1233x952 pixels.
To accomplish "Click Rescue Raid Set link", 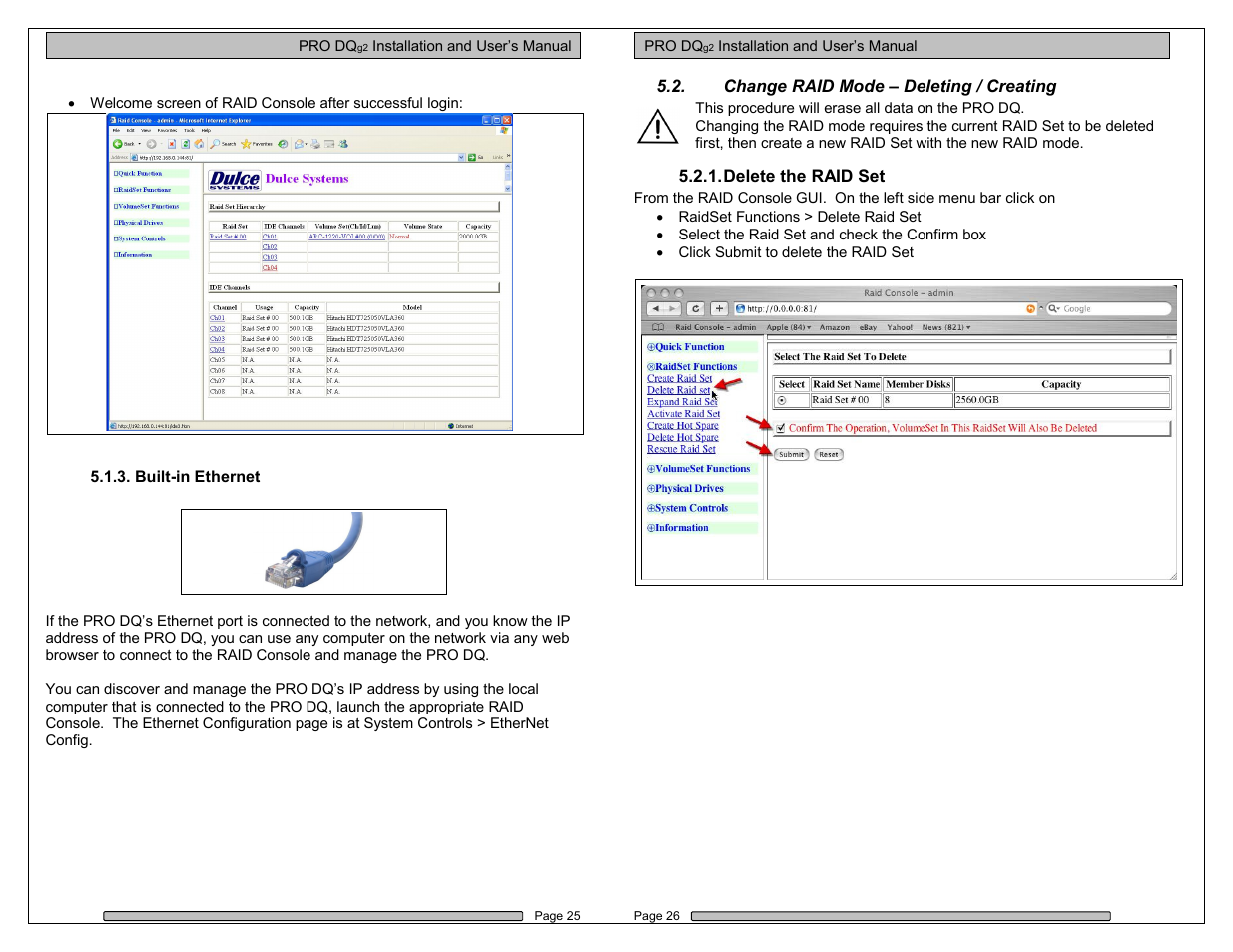I will (681, 450).
